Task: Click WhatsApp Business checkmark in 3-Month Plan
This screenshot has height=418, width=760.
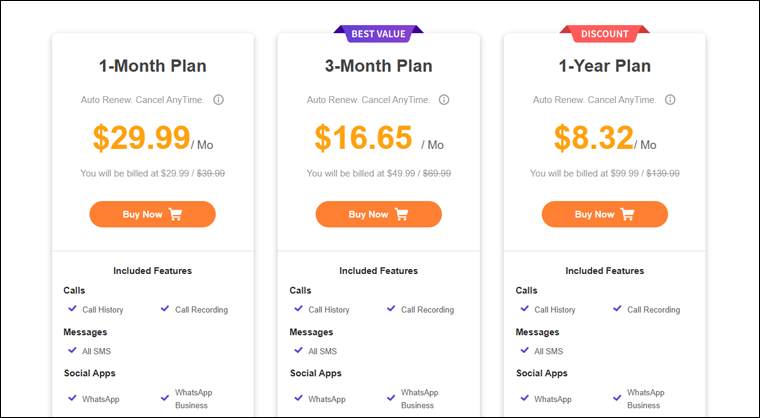Action: pyautogui.click(x=391, y=398)
